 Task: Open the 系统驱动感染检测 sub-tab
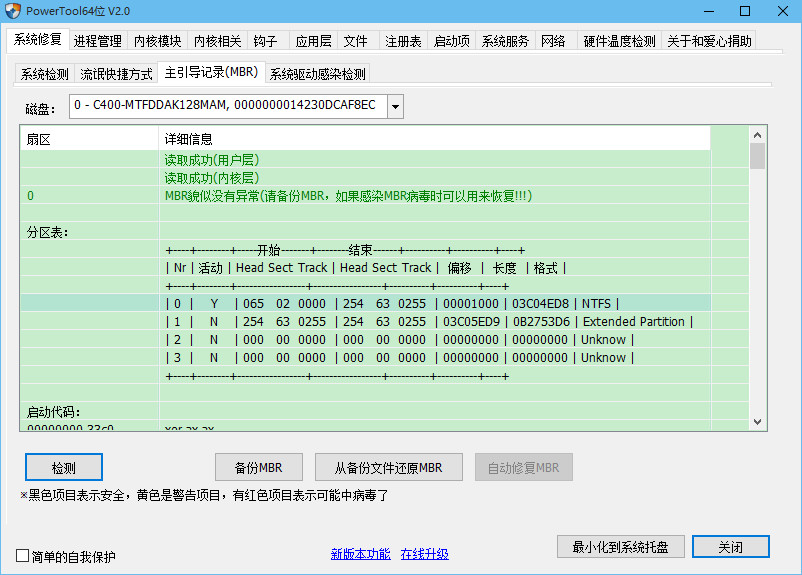click(x=318, y=74)
